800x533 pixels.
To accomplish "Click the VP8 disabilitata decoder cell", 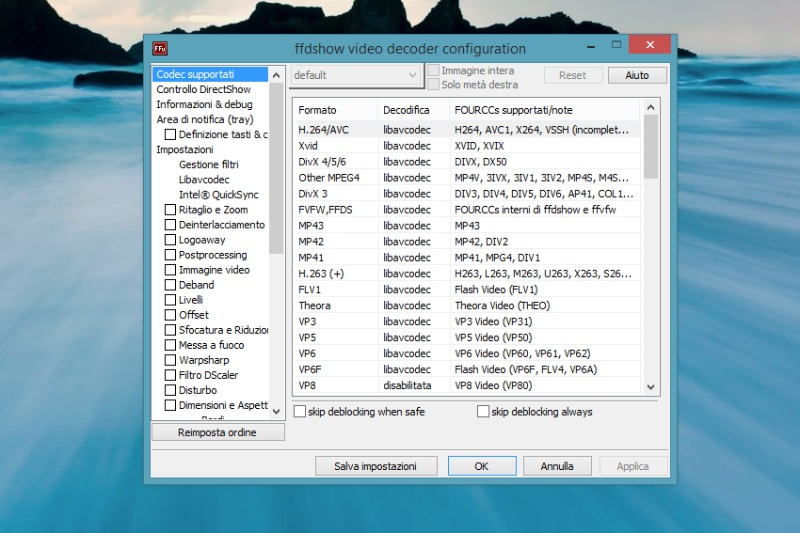I will tap(407, 385).
